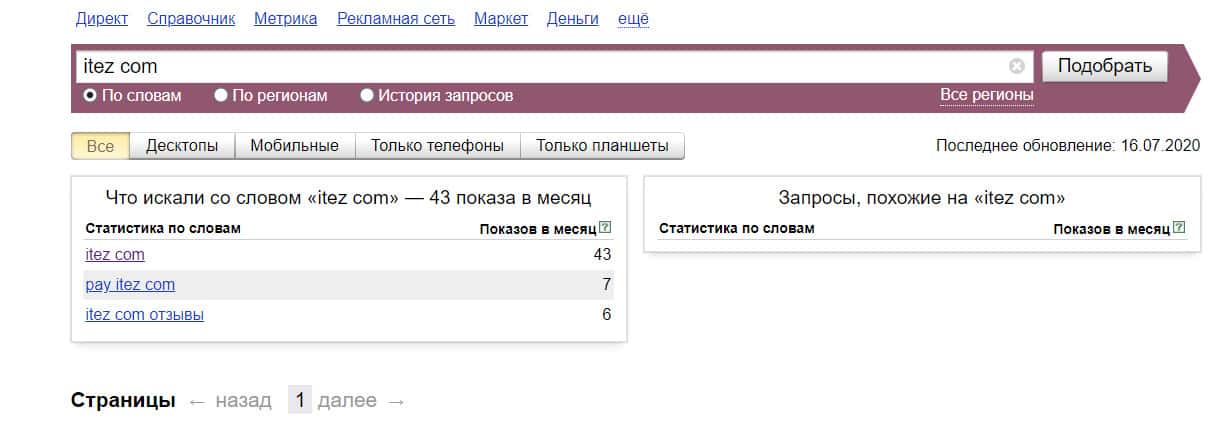
Task: Open the 'Метрика' link in top navigation
Action: (x=286, y=19)
